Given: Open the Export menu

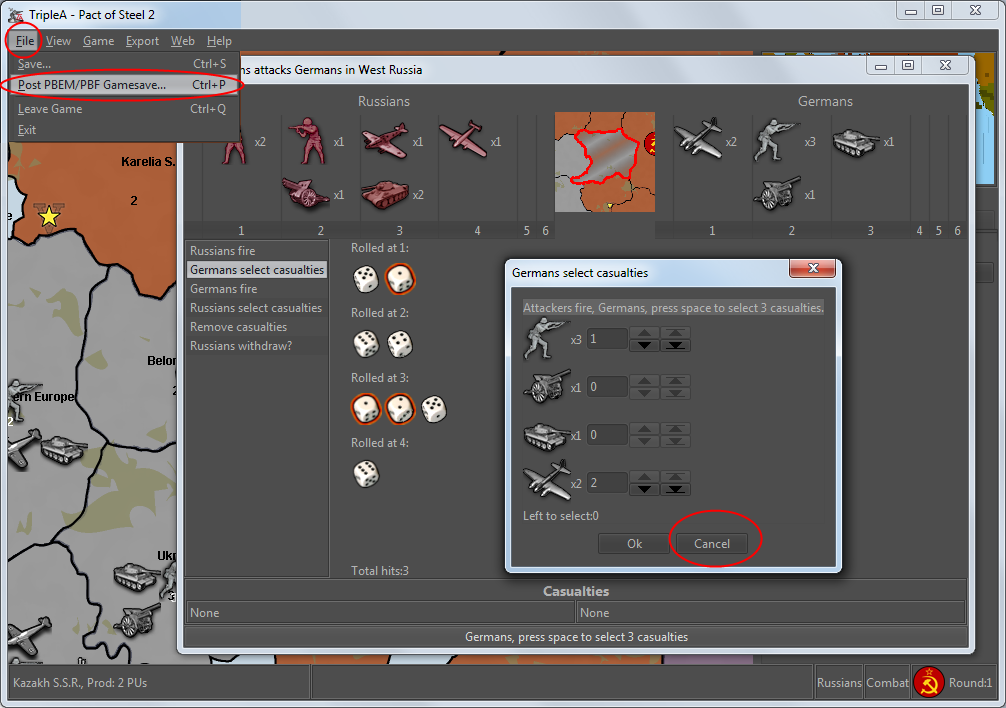Looking at the screenshot, I should [142, 41].
